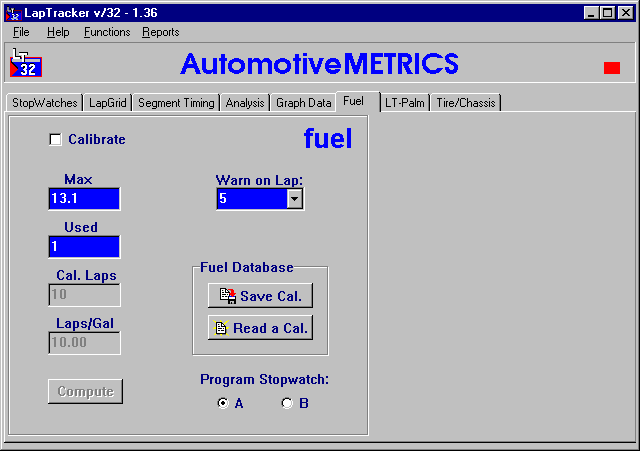Enable the Calibrate checkbox
The width and height of the screenshot is (640, 451).
click(55, 140)
